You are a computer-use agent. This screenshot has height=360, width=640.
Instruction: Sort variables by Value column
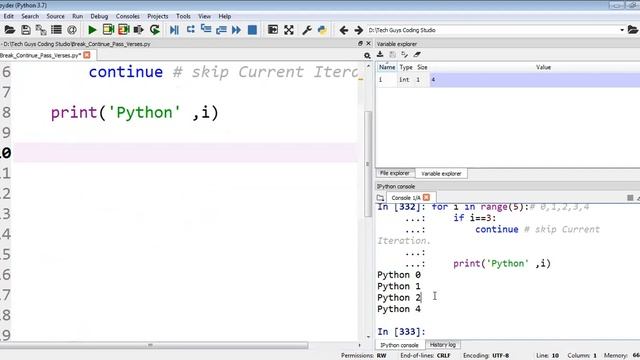pos(543,67)
